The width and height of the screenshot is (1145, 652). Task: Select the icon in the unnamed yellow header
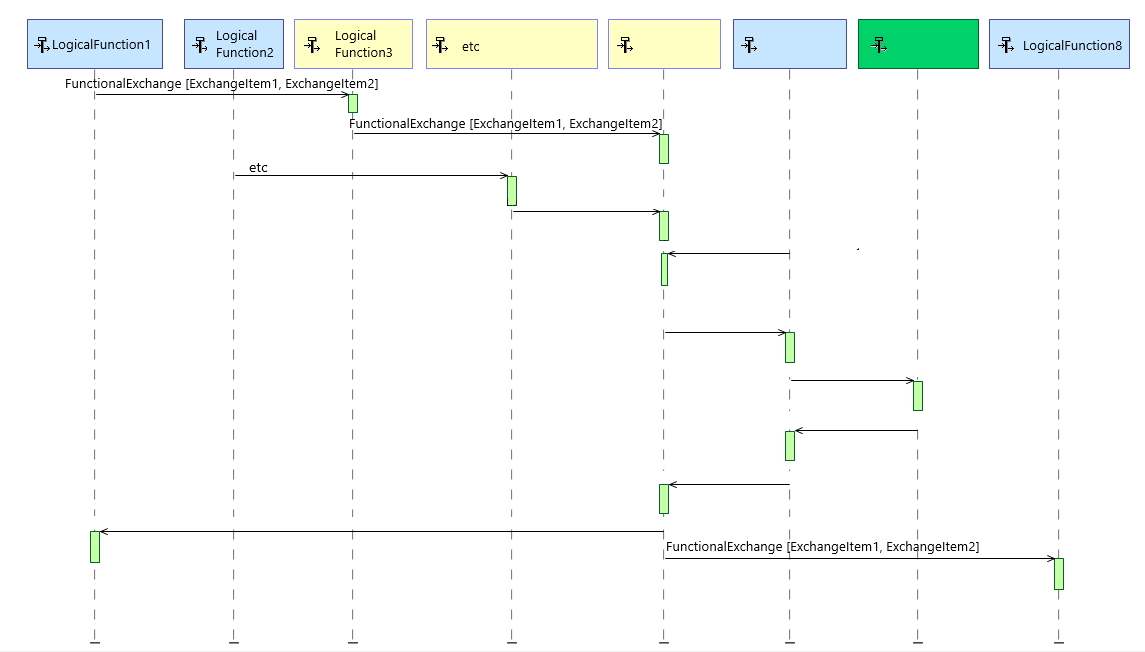[625, 45]
